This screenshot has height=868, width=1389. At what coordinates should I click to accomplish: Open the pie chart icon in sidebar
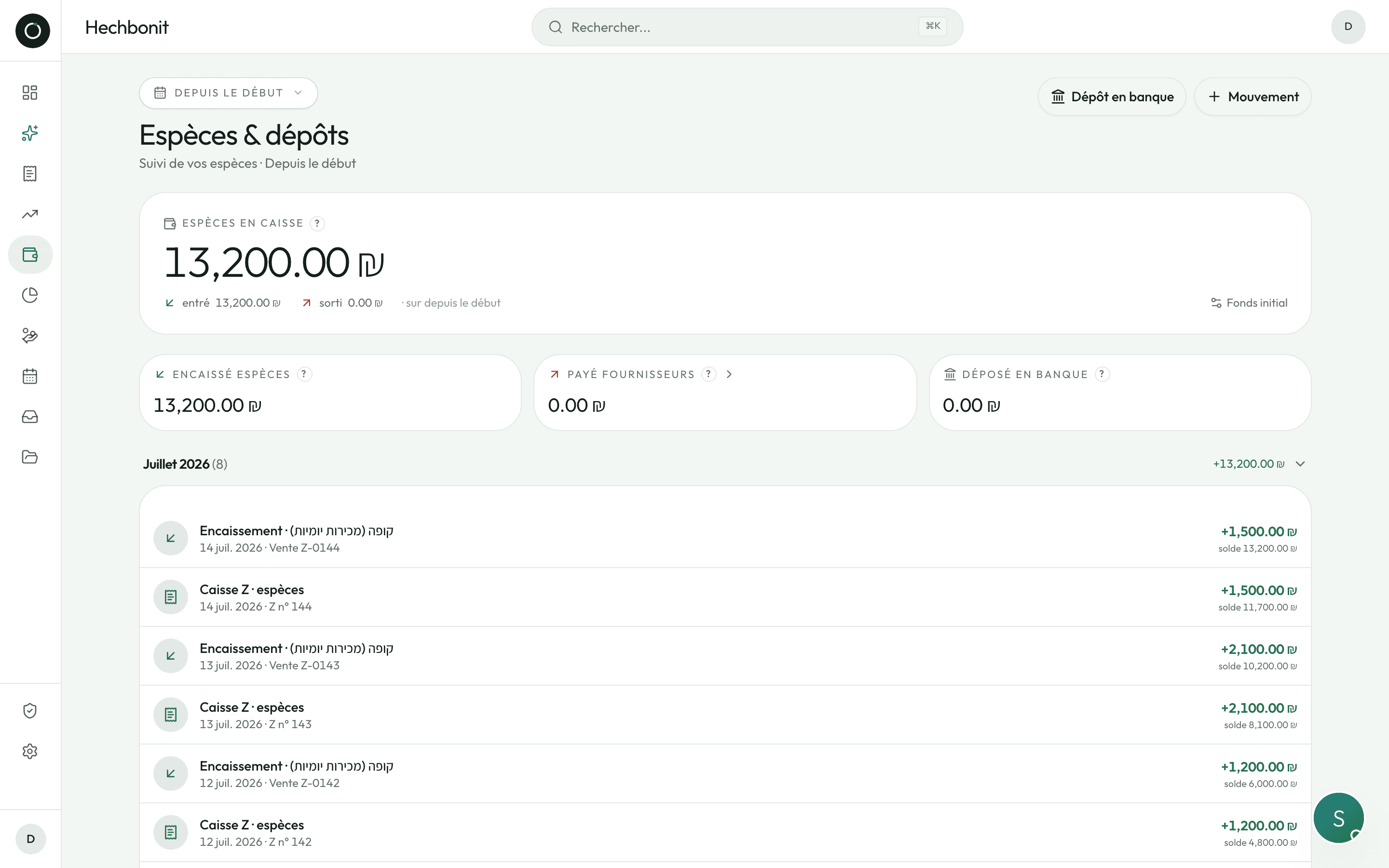click(x=30, y=295)
